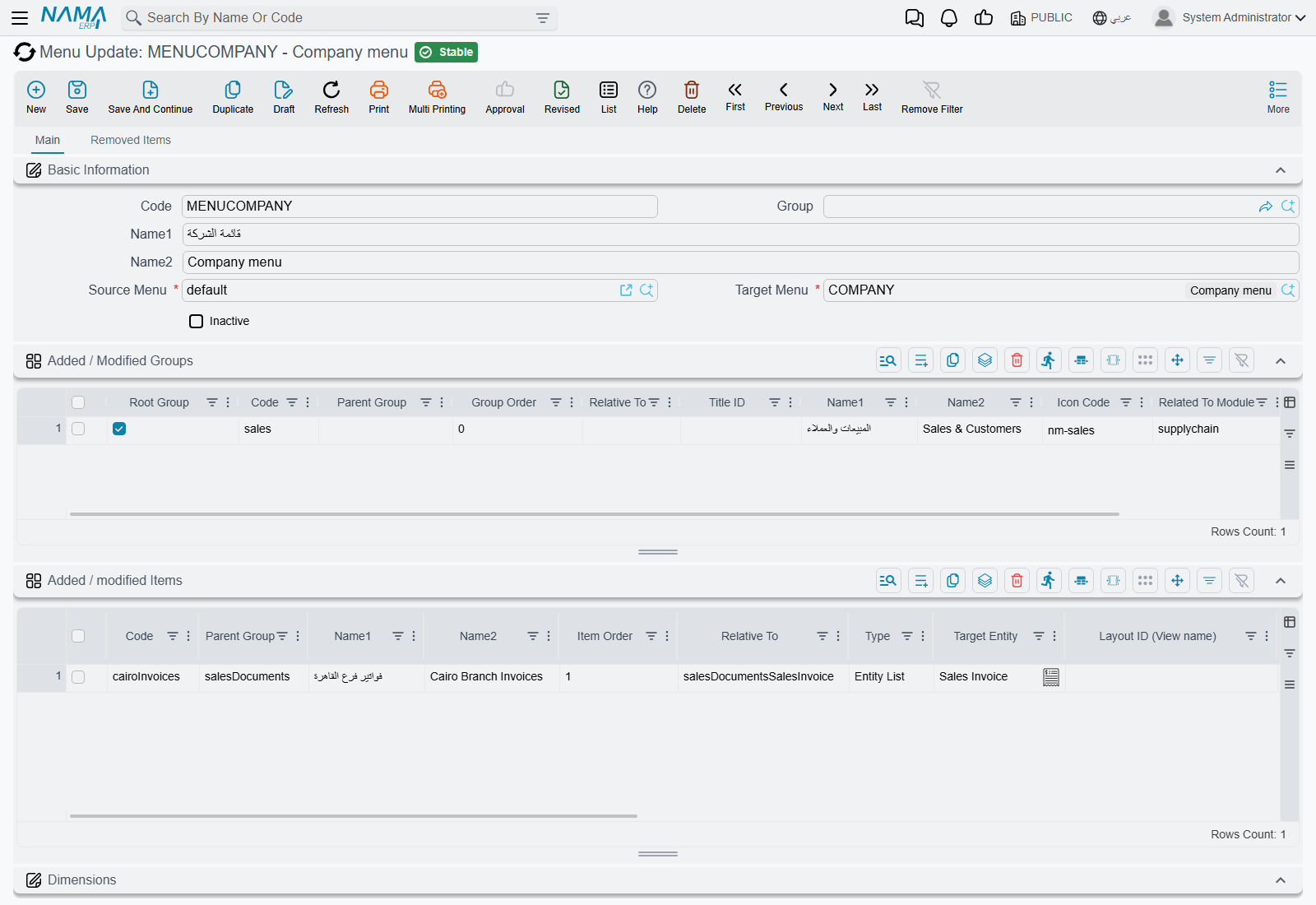This screenshot has width=1316, height=905.
Task: Click the Code input field
Action: (x=419, y=207)
